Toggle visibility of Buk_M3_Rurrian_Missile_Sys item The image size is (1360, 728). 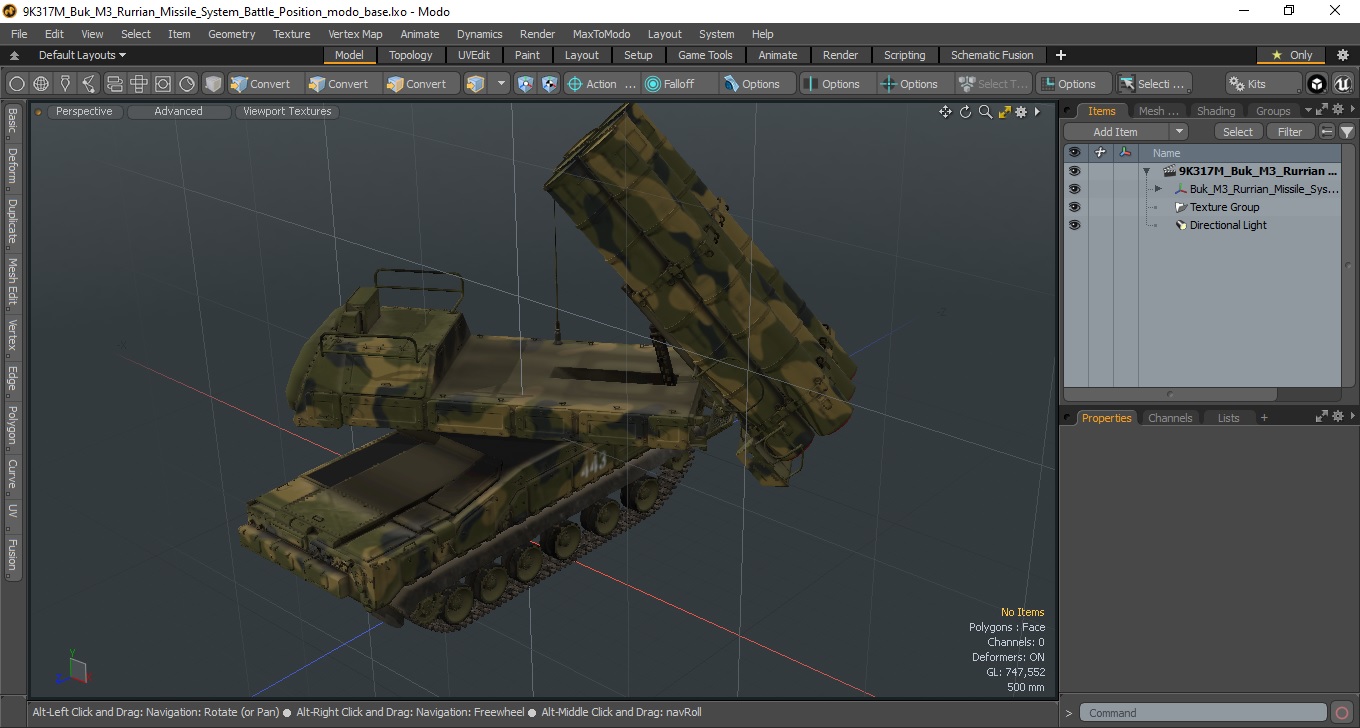point(1074,189)
